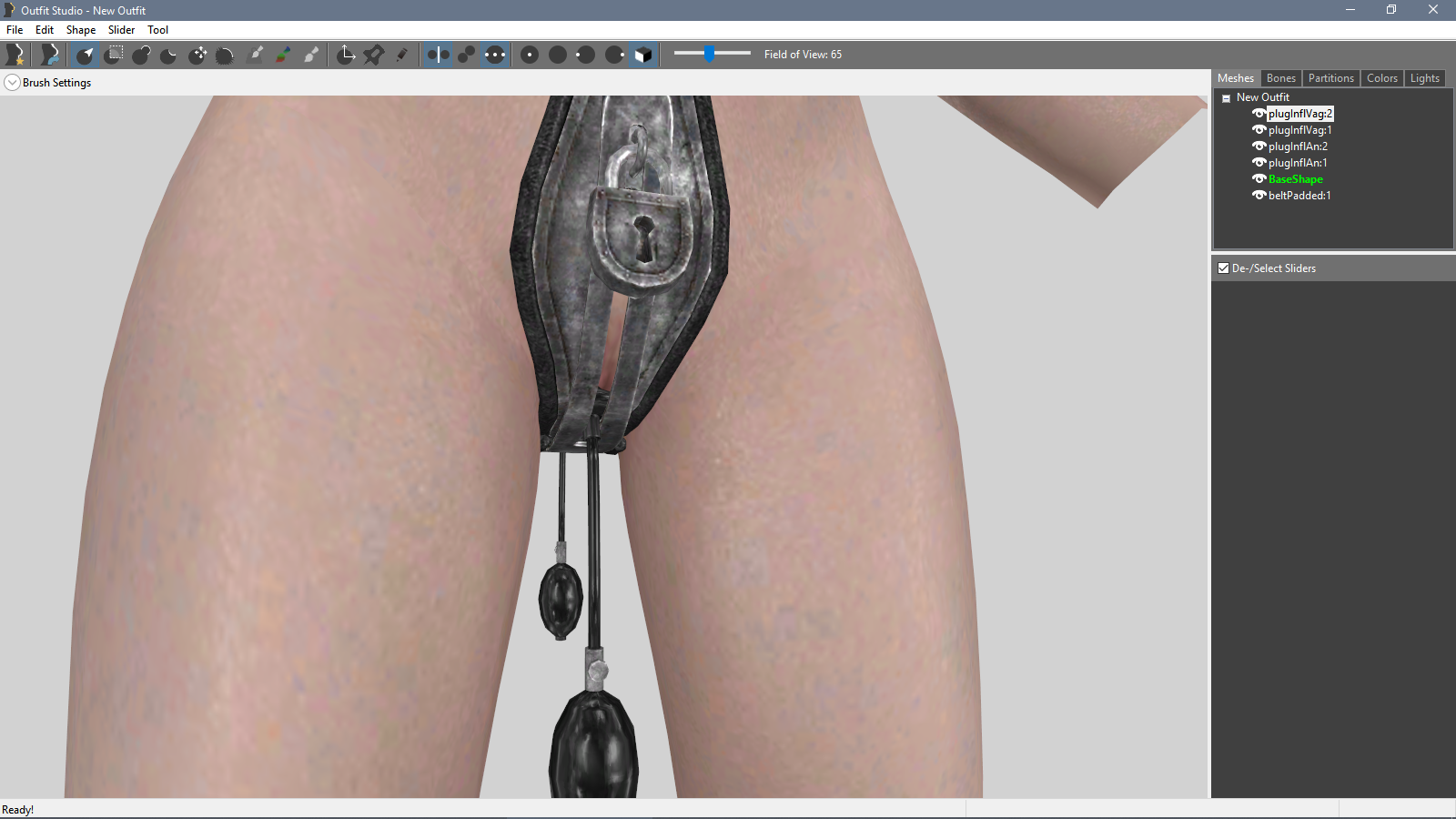
Task: Activate the Transform tool with axis arrows
Action: 346,55
